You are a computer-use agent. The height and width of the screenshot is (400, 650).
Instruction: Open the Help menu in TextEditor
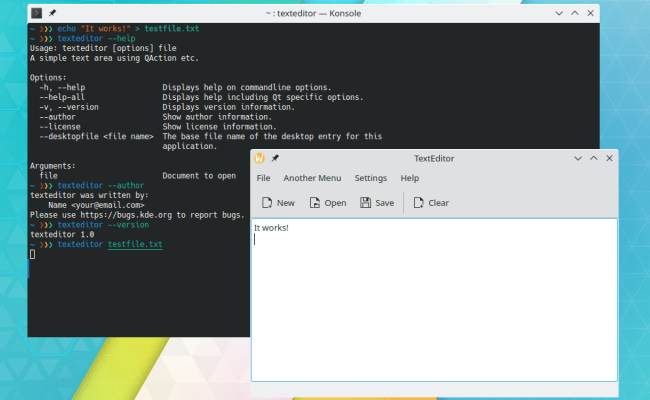[x=410, y=178]
